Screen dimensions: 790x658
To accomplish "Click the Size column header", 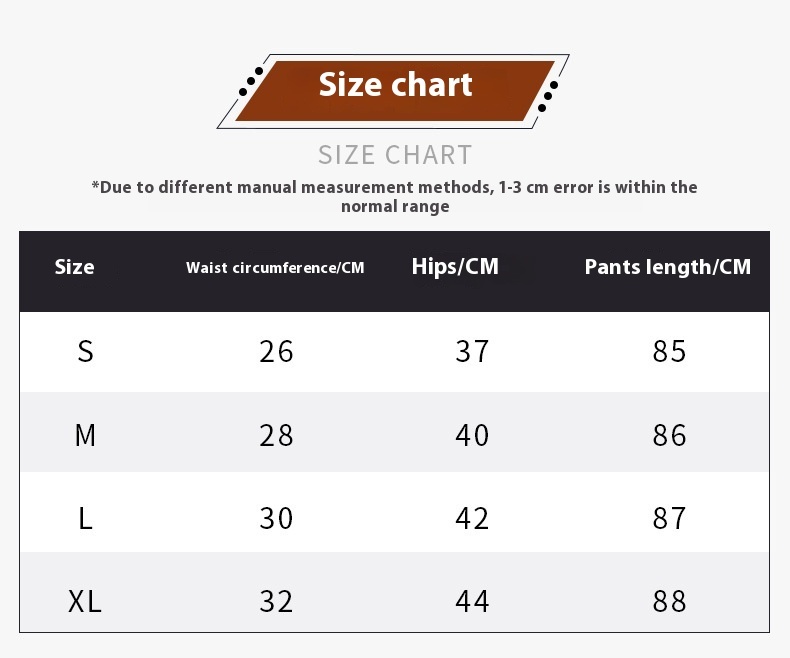I will click(x=75, y=267).
